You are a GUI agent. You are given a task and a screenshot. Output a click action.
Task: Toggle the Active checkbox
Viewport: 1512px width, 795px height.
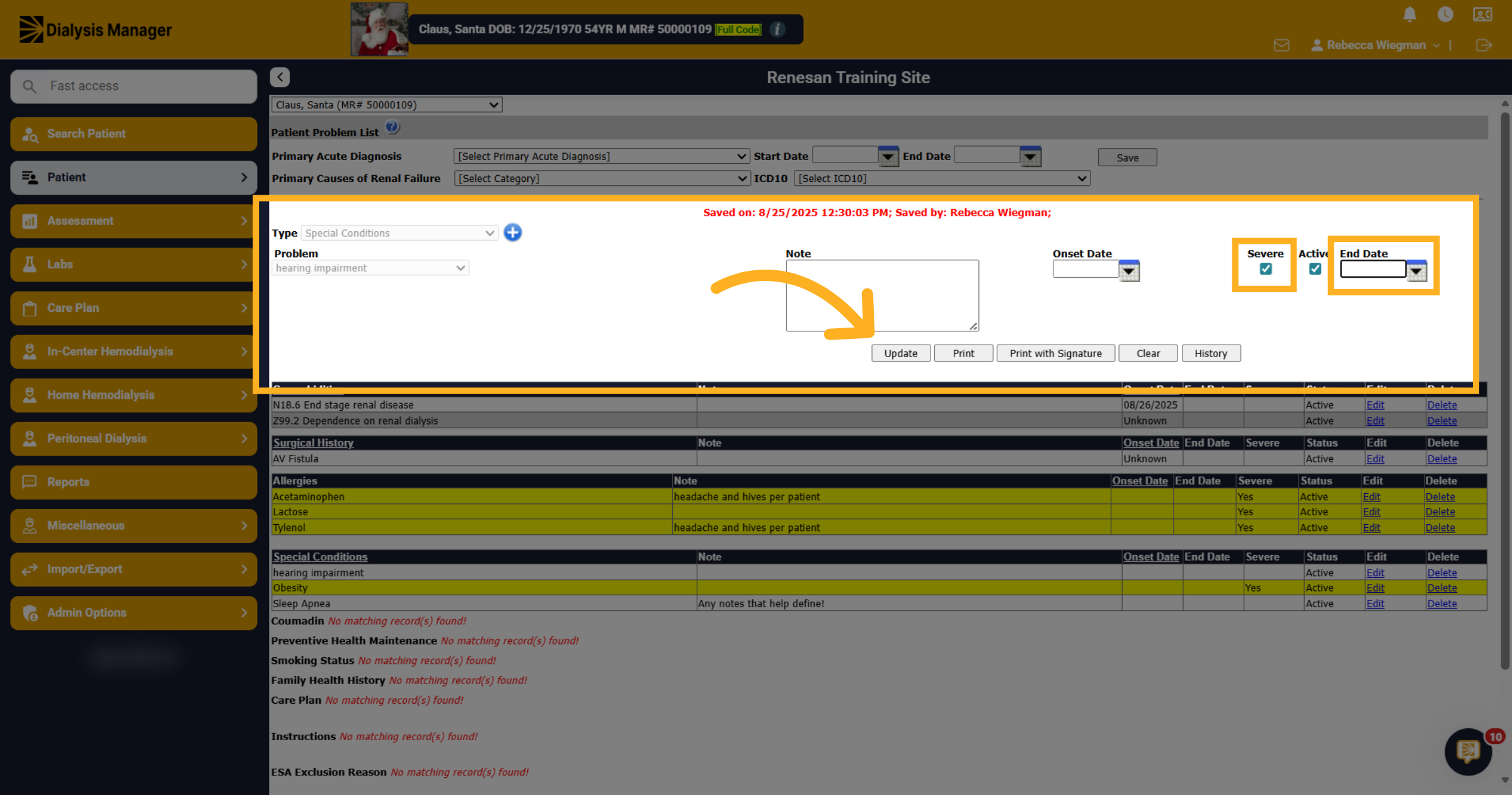point(1315,269)
